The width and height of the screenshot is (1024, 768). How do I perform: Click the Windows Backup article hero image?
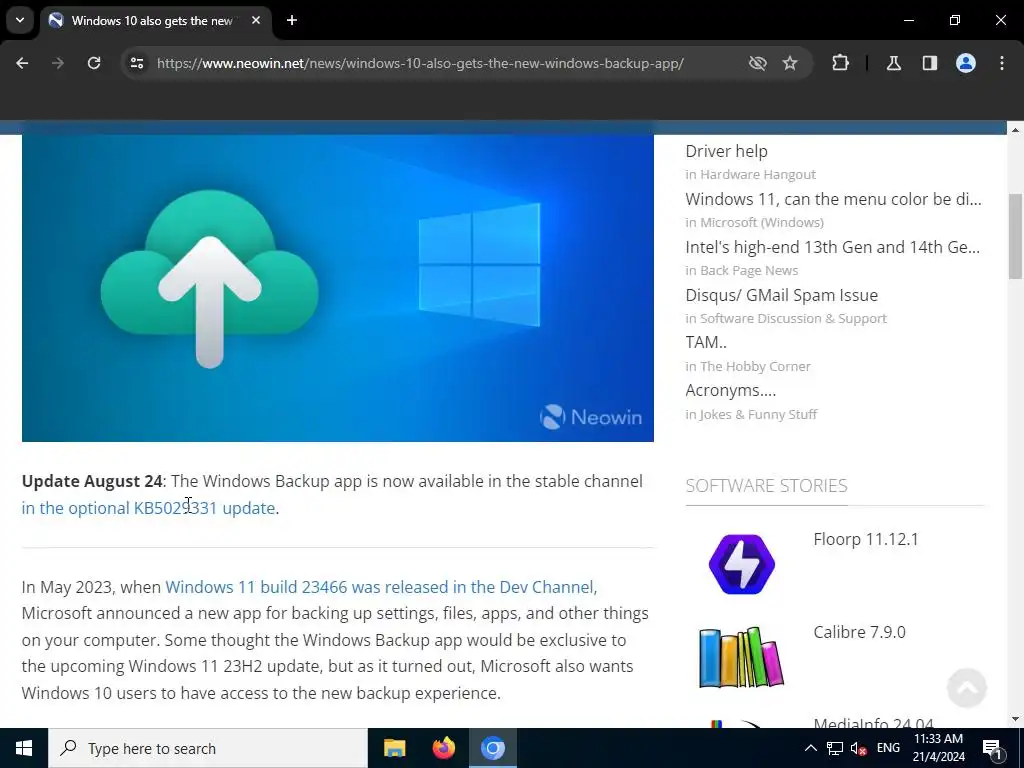click(338, 288)
